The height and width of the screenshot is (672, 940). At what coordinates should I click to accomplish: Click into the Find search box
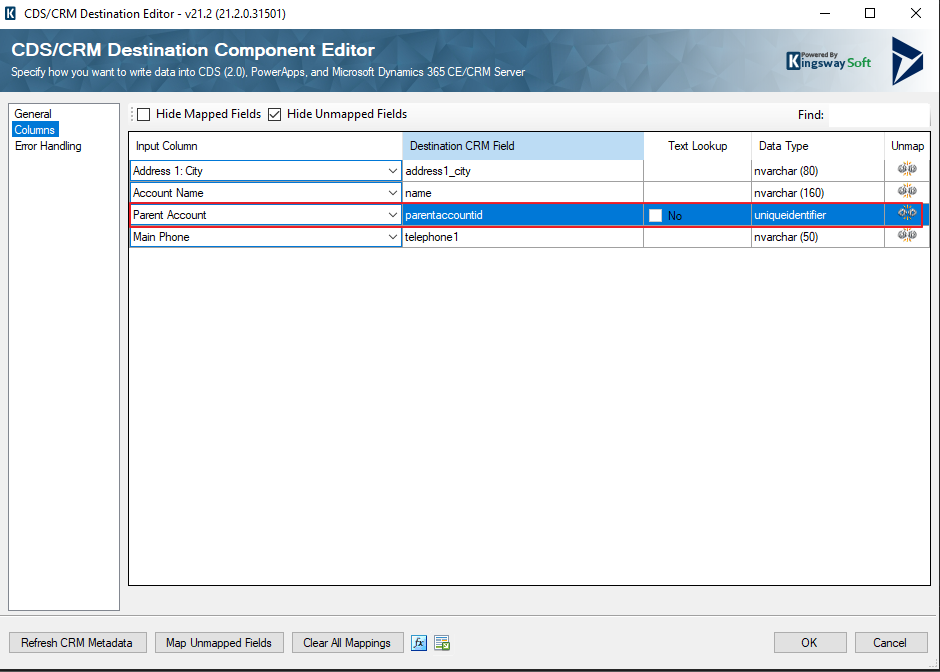[x=878, y=115]
